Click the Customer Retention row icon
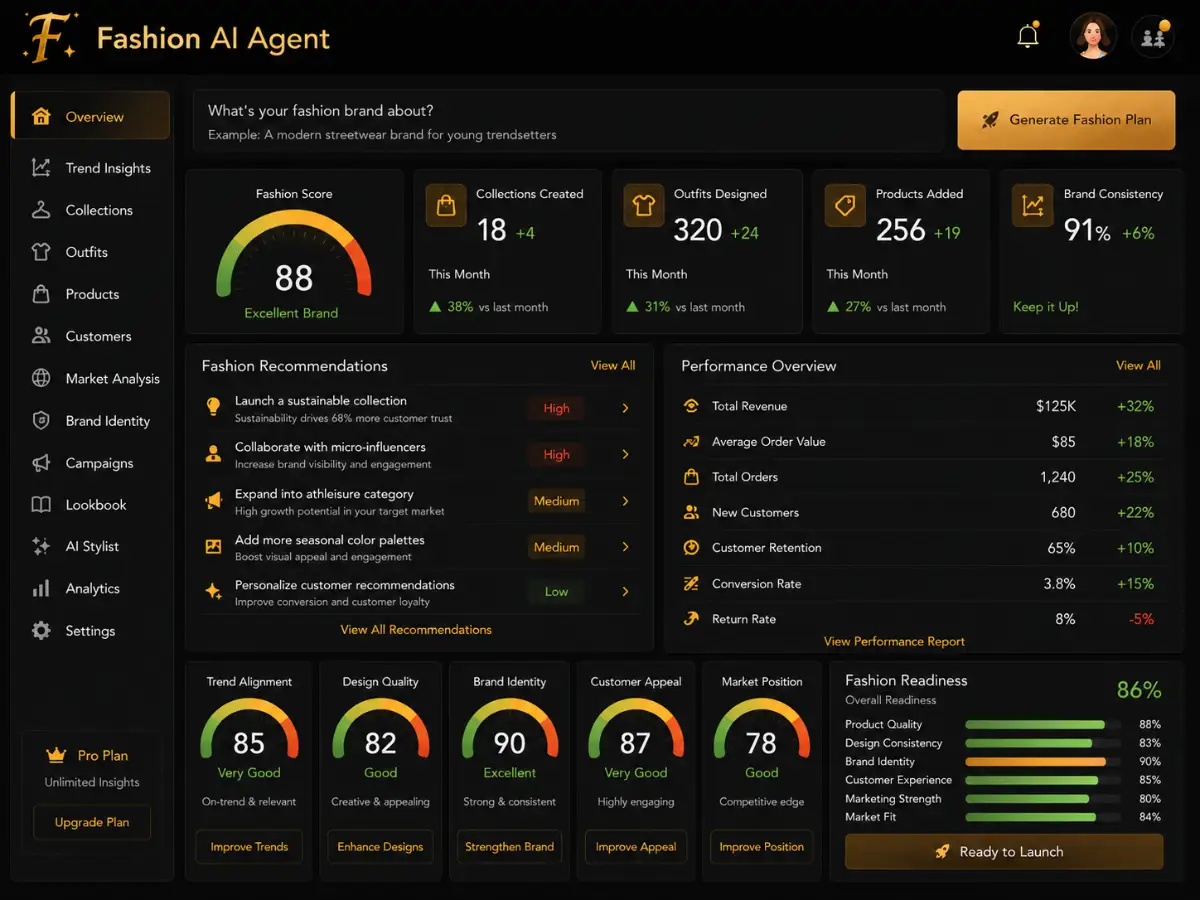 pos(691,547)
